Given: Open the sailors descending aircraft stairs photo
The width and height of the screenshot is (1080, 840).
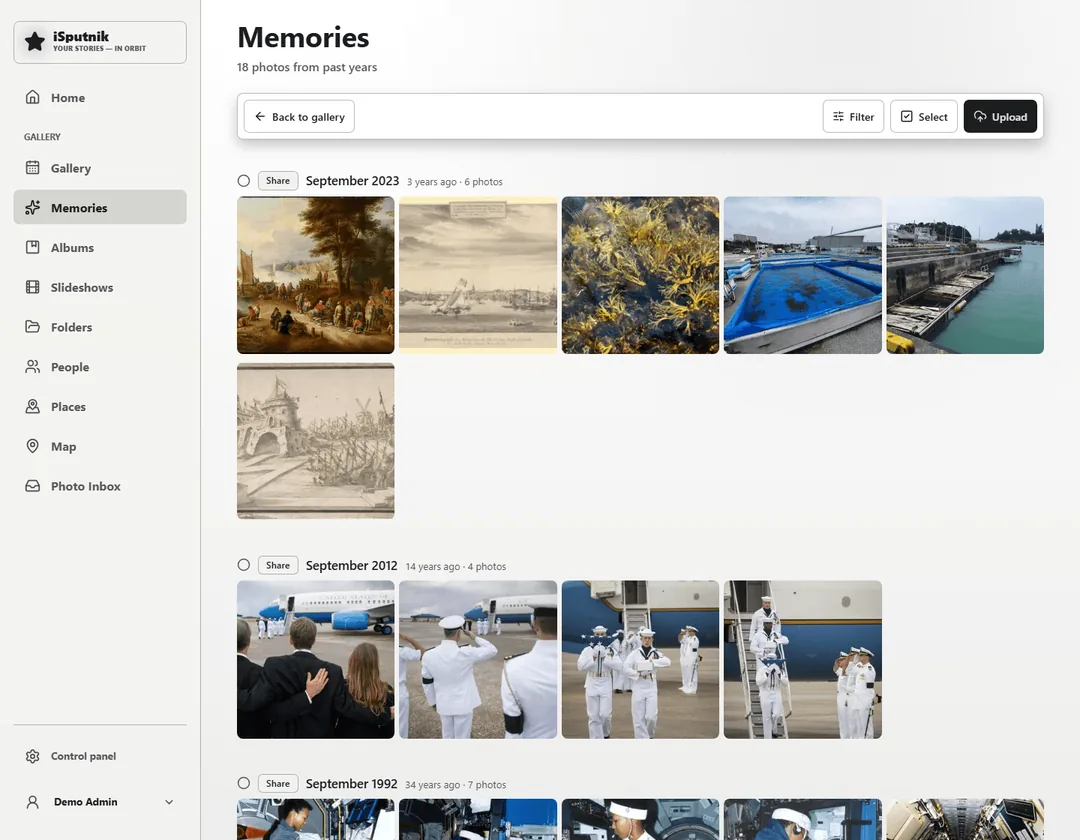Looking at the screenshot, I should point(802,660).
